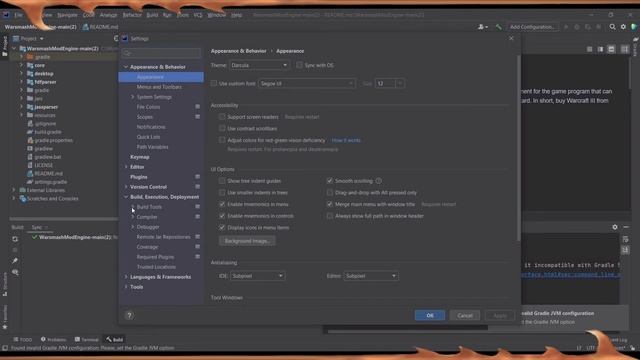640x360 pixels.
Task: Open the font dropdown showing Segoe UI
Action: click(x=307, y=83)
